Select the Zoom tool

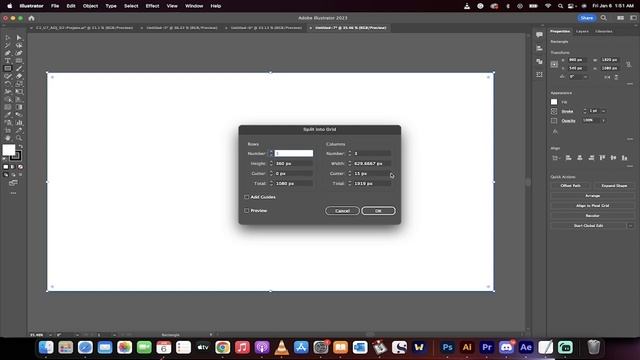pos(19,138)
